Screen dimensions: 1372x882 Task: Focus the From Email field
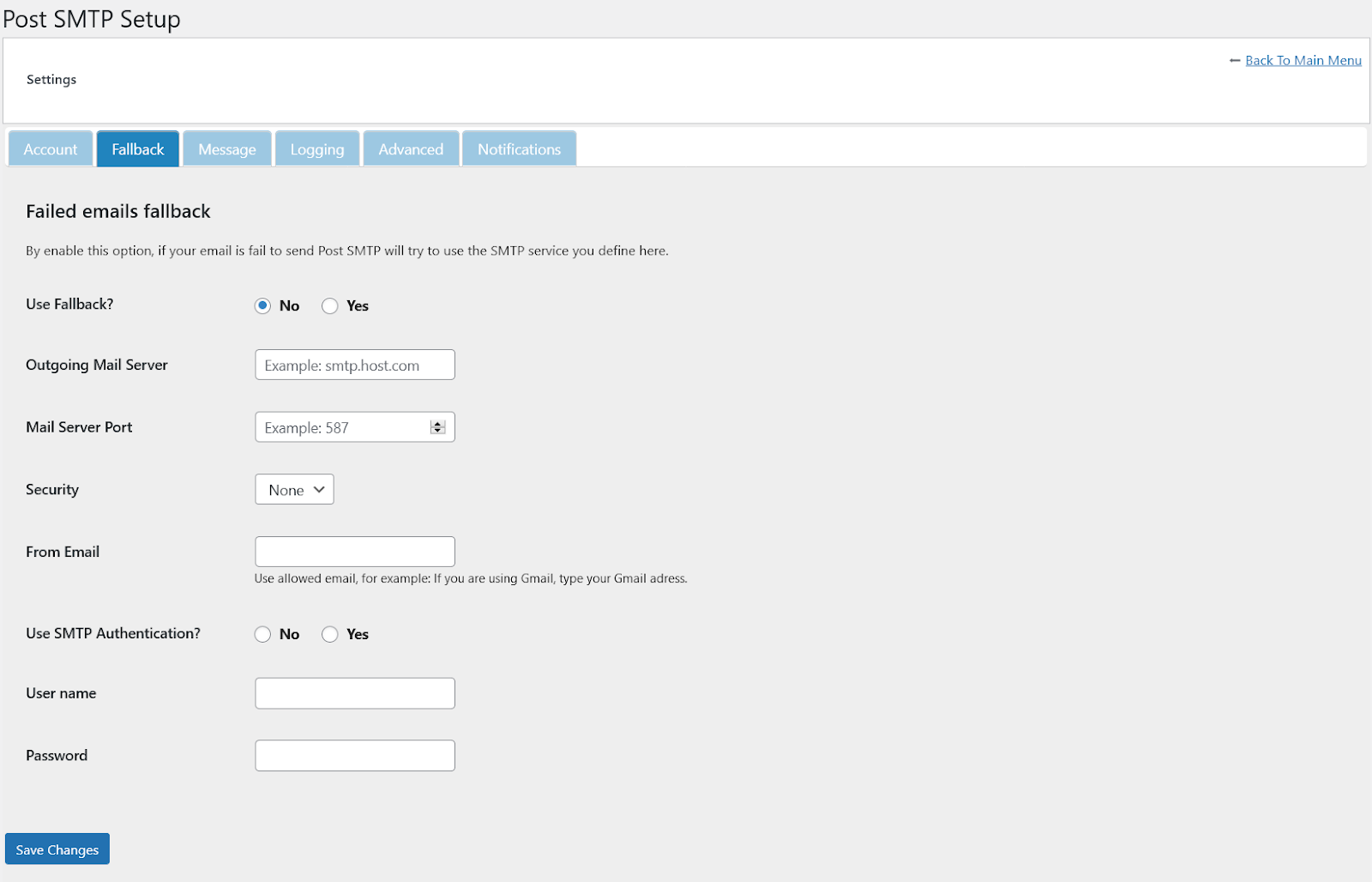[x=355, y=552]
